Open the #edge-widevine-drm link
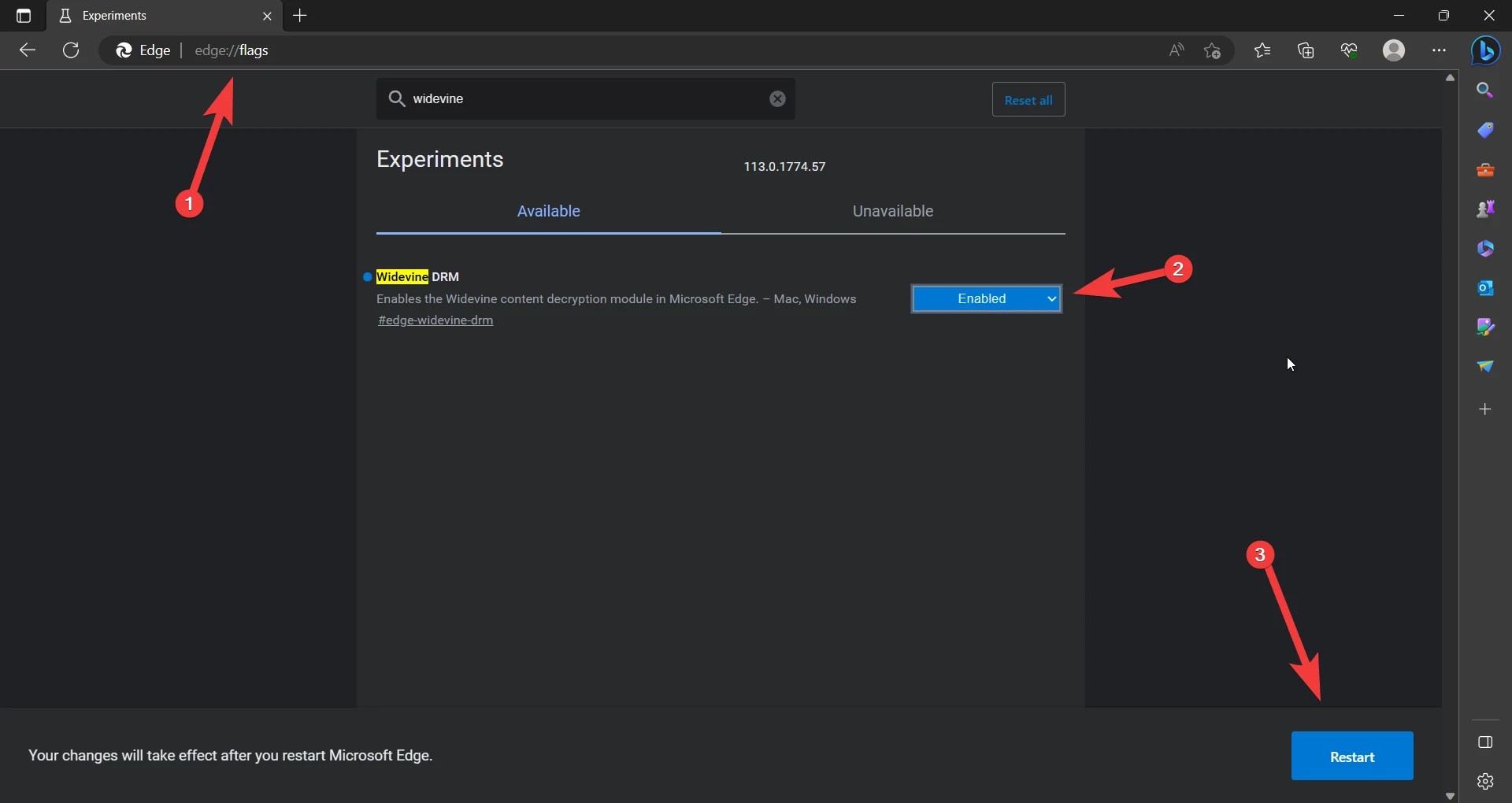Image resolution: width=1512 pixels, height=803 pixels. tap(435, 320)
